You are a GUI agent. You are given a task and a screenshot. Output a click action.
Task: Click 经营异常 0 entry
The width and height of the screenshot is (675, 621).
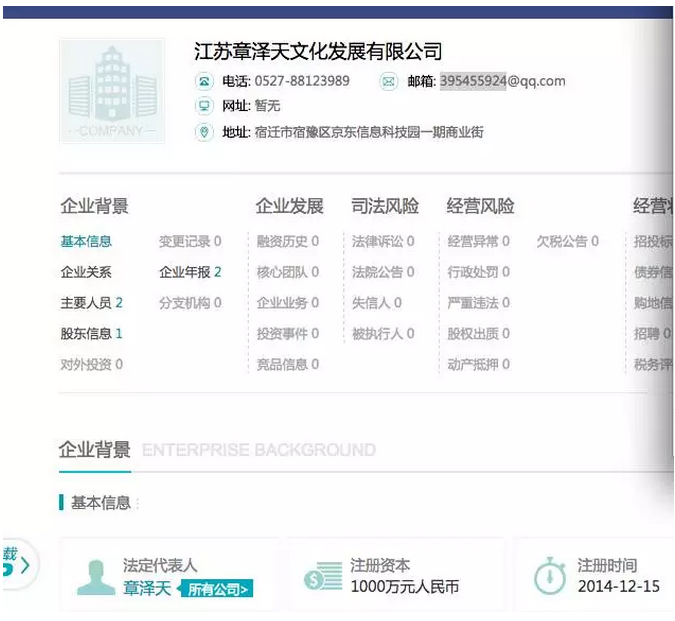(478, 241)
